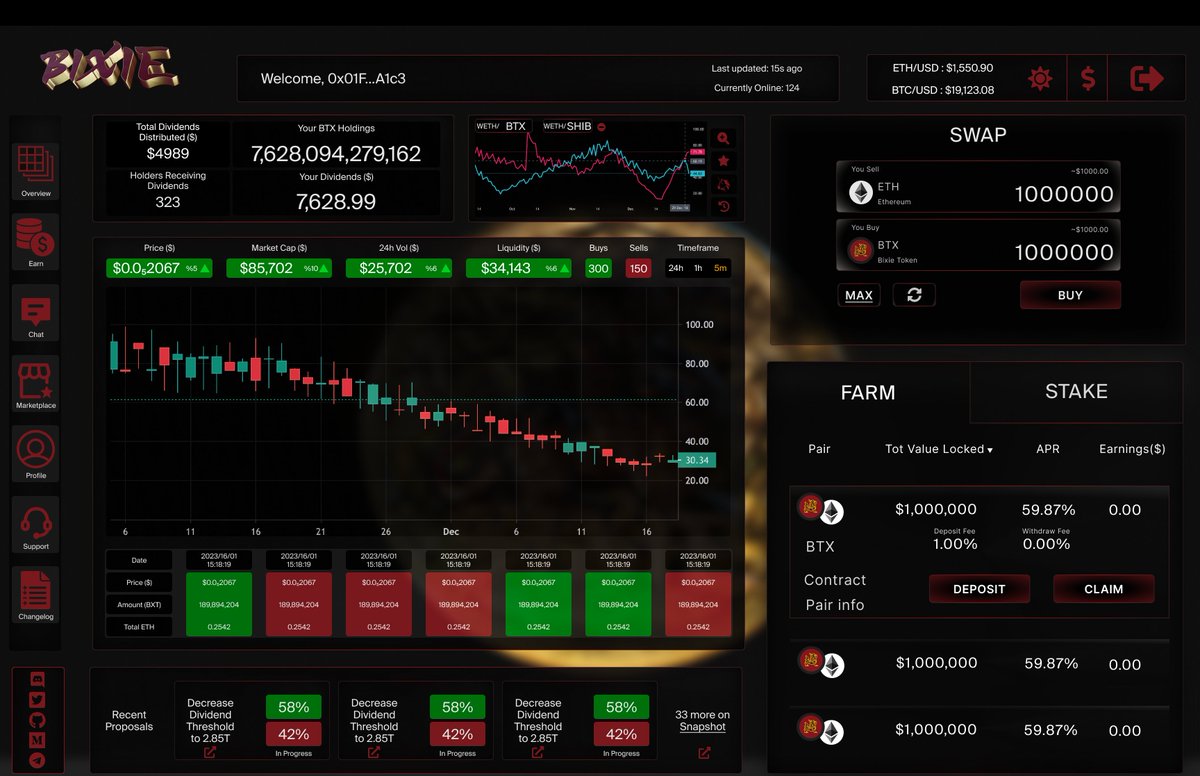Image resolution: width=1200 pixels, height=776 pixels.
Task: Click the holdings value 7,628,094,279,162
Action: pyautogui.click(x=336, y=154)
